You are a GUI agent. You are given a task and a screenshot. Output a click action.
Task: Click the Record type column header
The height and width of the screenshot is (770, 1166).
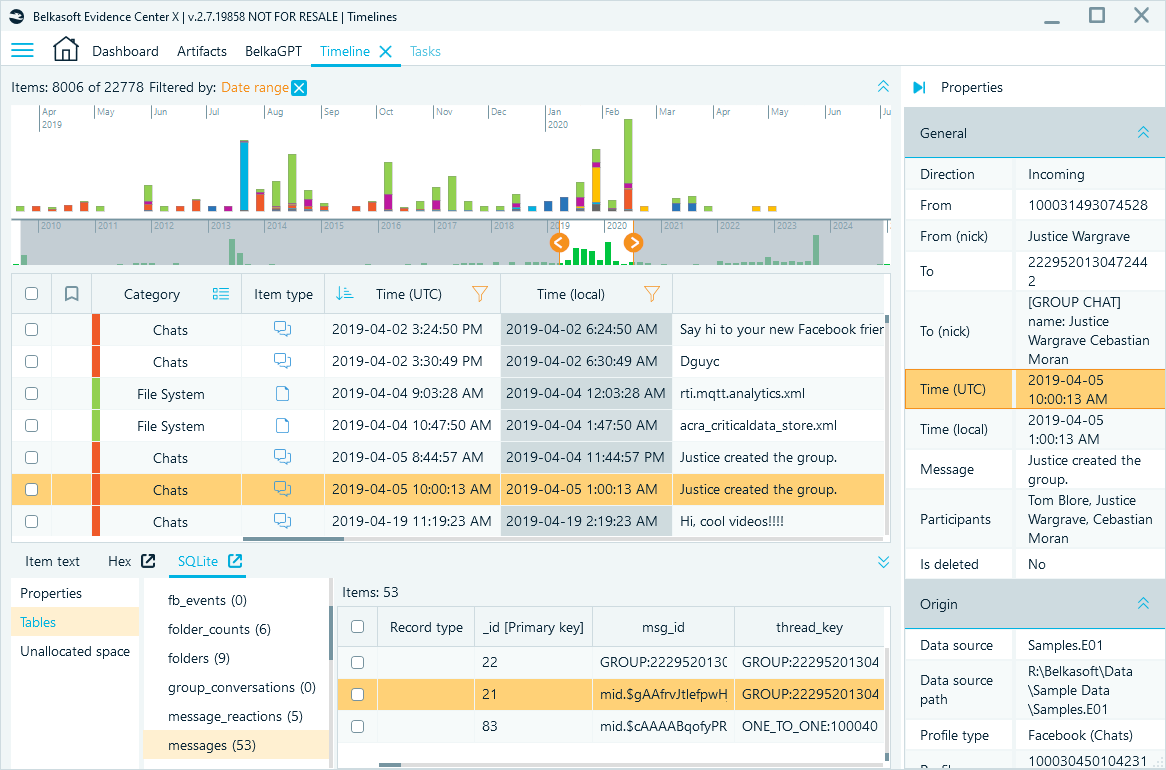[x=426, y=627]
